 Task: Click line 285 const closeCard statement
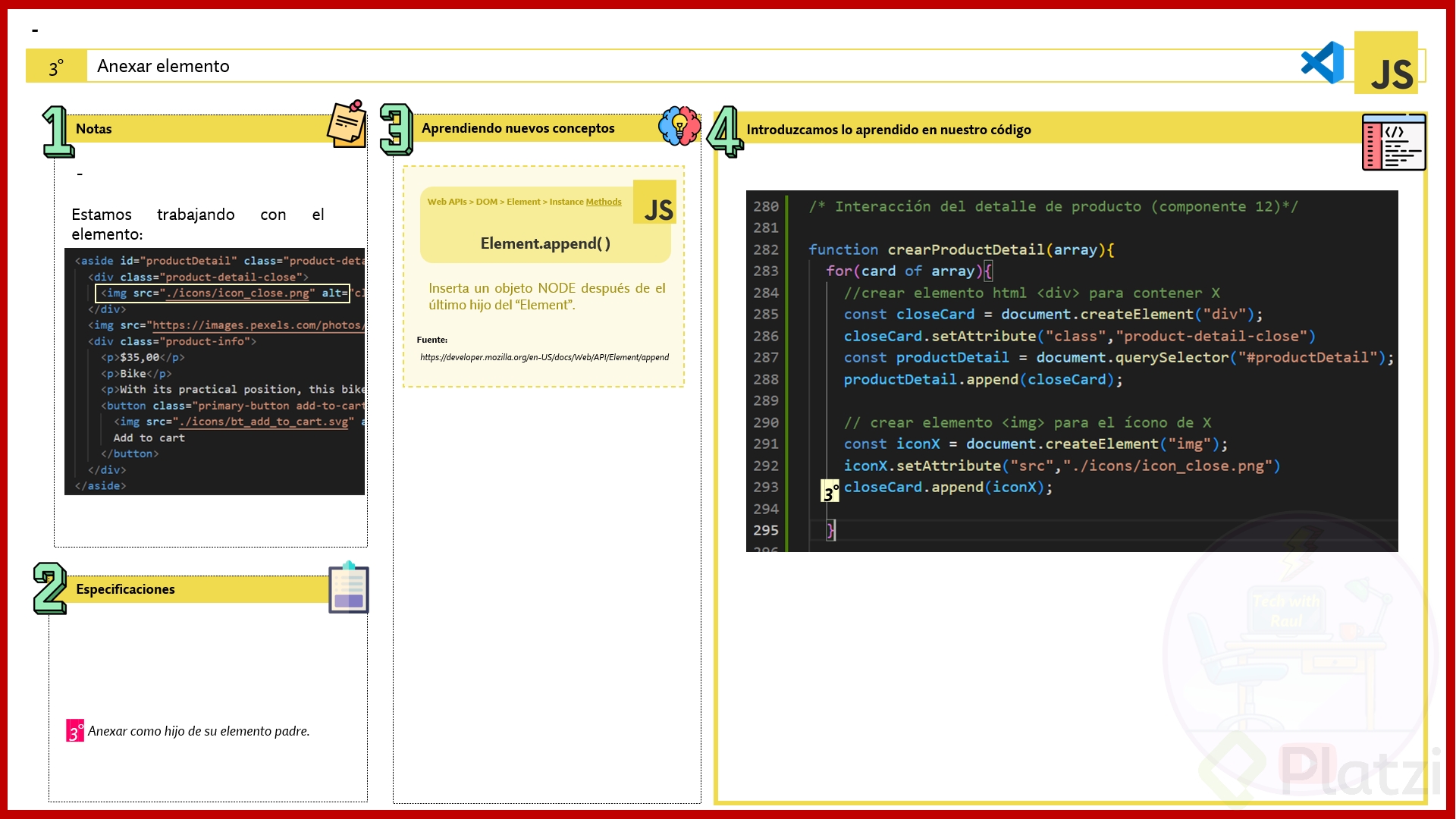tap(1053, 314)
